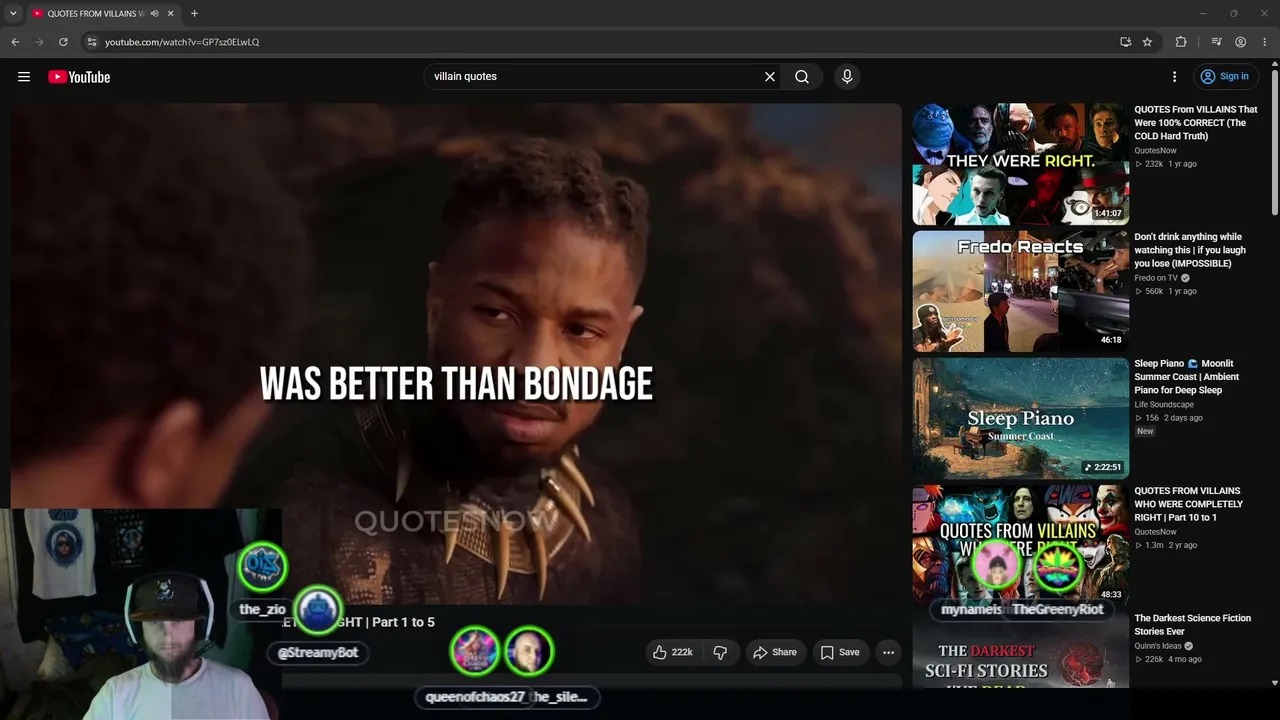The height and width of the screenshot is (720, 1280).
Task: Focus the browser address bar
Action: (600, 42)
